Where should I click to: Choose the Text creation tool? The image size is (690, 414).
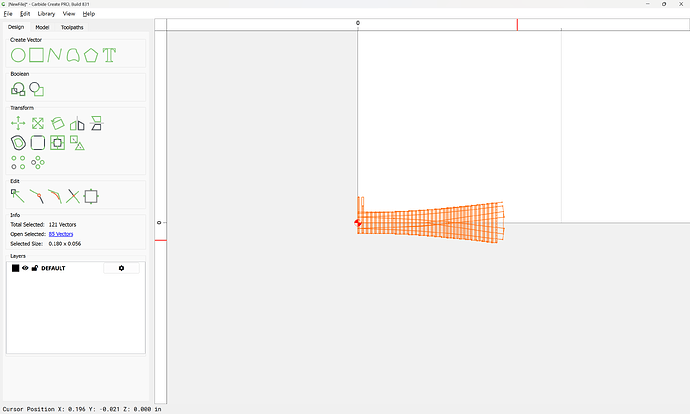pyautogui.click(x=109, y=55)
